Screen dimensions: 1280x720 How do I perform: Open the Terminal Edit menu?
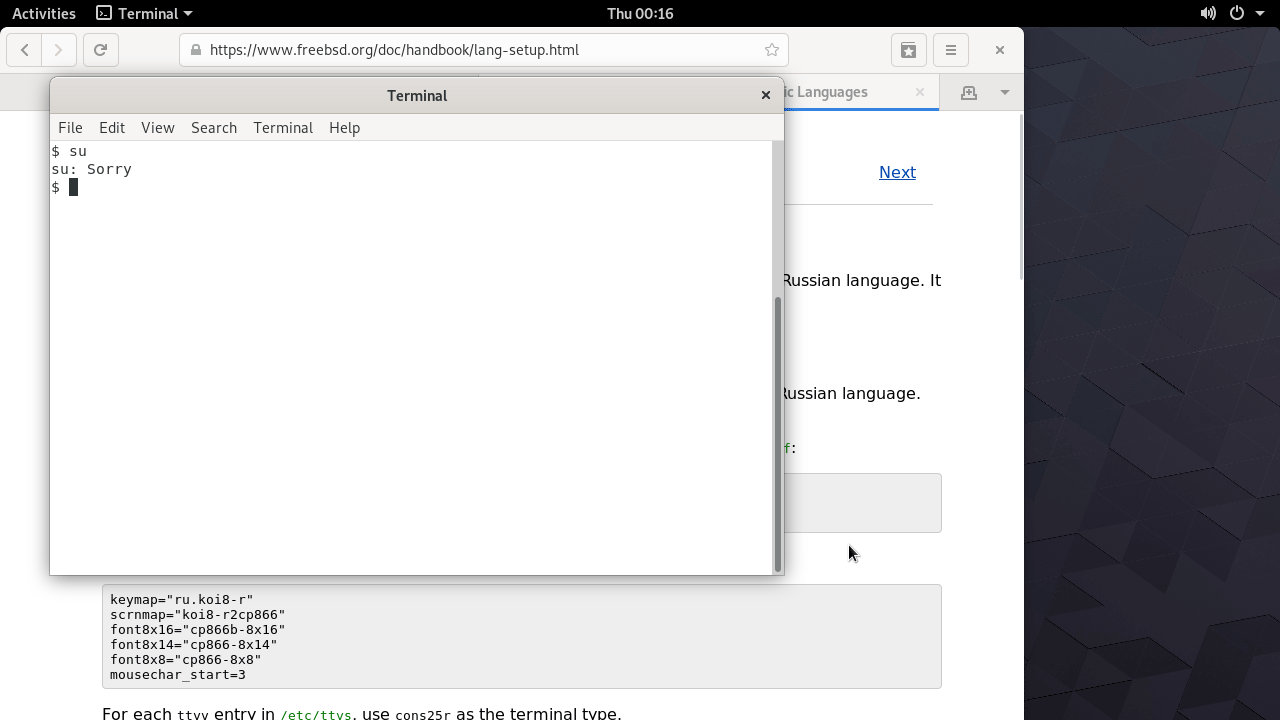(x=112, y=128)
